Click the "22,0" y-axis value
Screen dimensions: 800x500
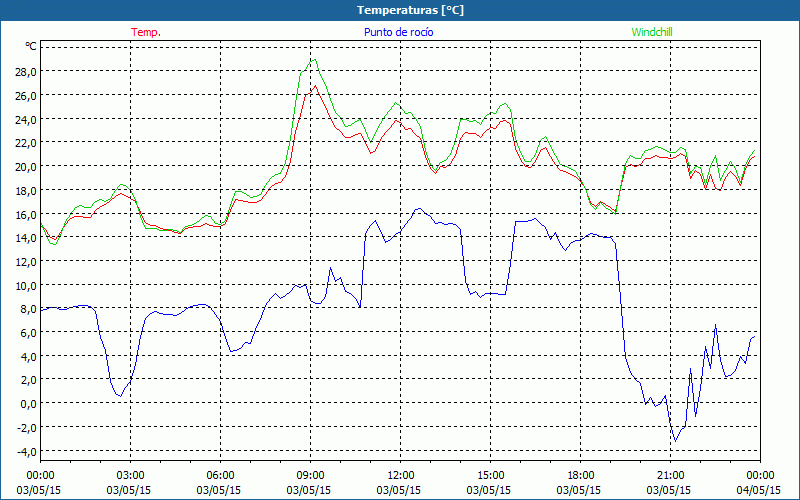(27, 143)
